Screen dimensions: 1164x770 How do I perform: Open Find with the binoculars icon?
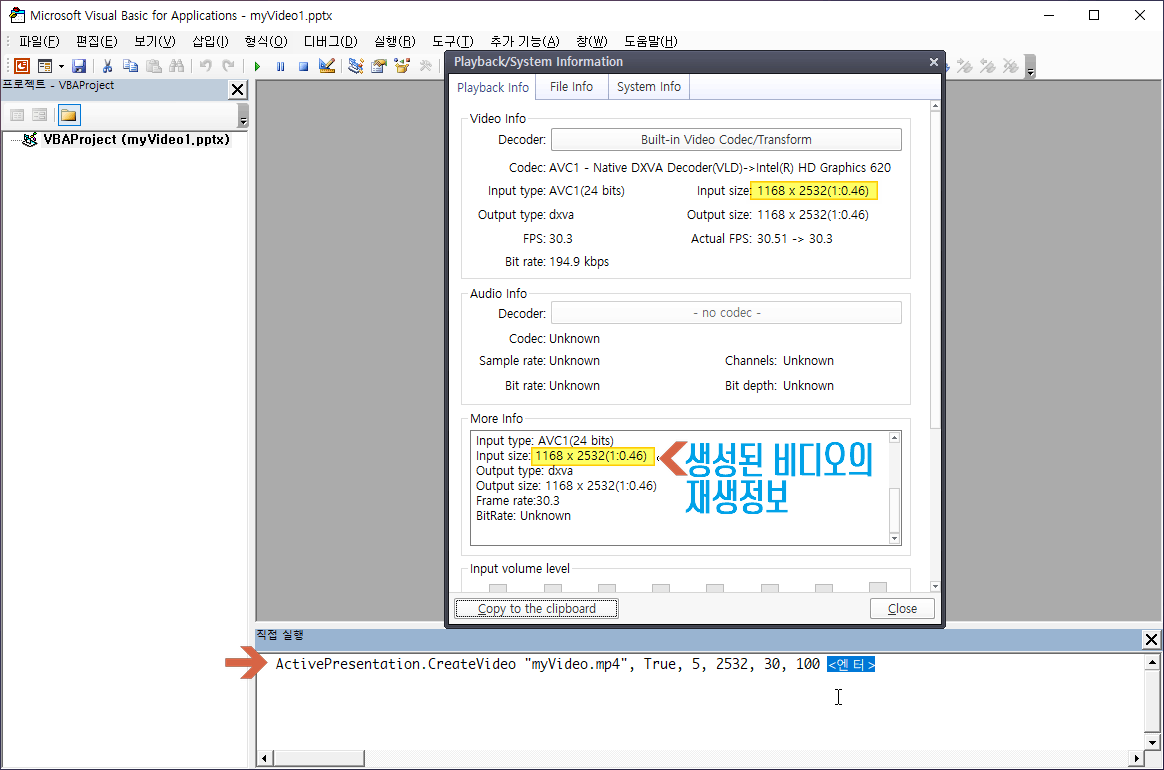tap(177, 66)
